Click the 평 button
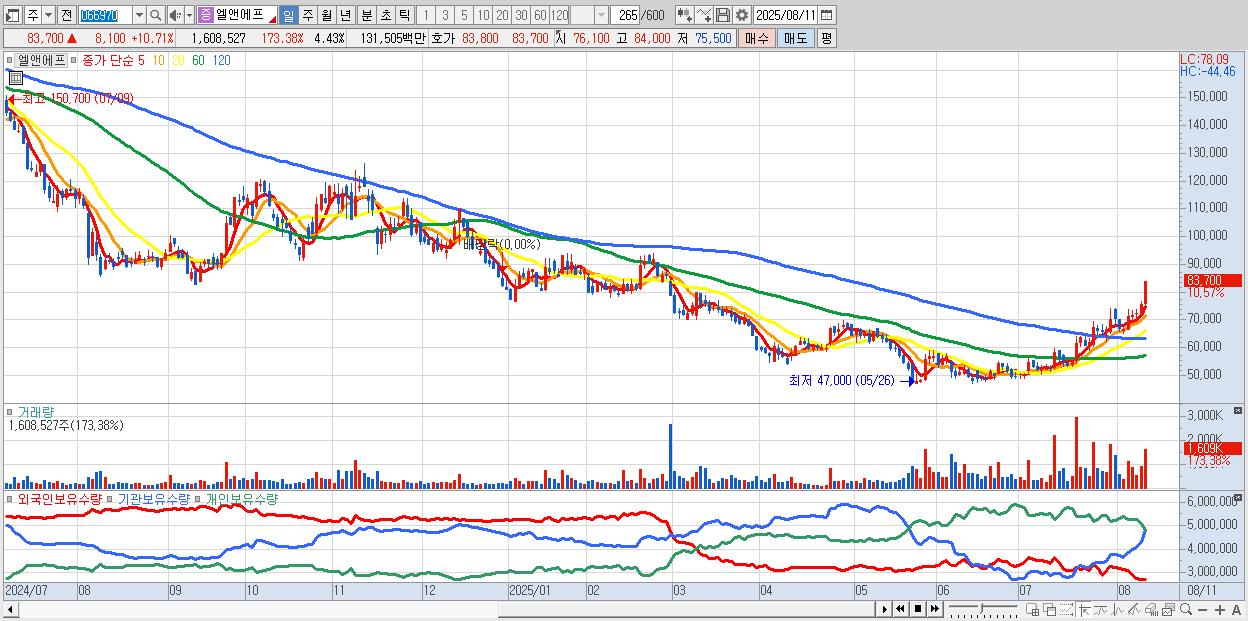This screenshot has height=621, width=1248. point(826,38)
